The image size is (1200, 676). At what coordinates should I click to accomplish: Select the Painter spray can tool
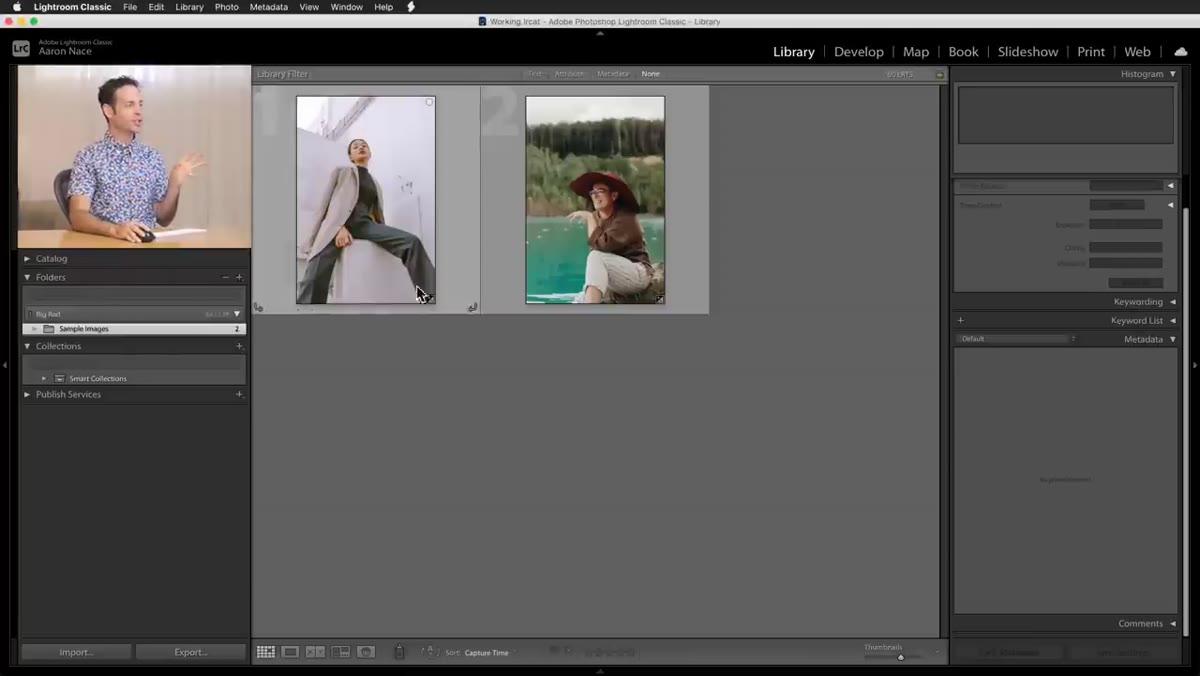399,652
